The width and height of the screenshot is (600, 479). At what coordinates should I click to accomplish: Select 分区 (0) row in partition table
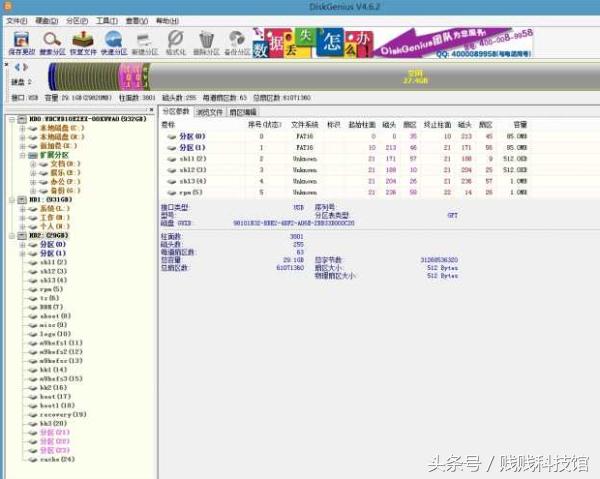[344, 137]
